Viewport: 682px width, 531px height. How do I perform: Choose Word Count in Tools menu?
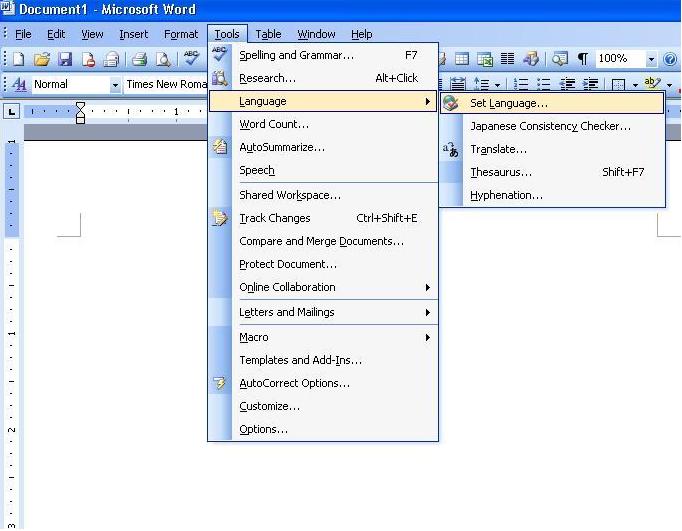pos(274,124)
